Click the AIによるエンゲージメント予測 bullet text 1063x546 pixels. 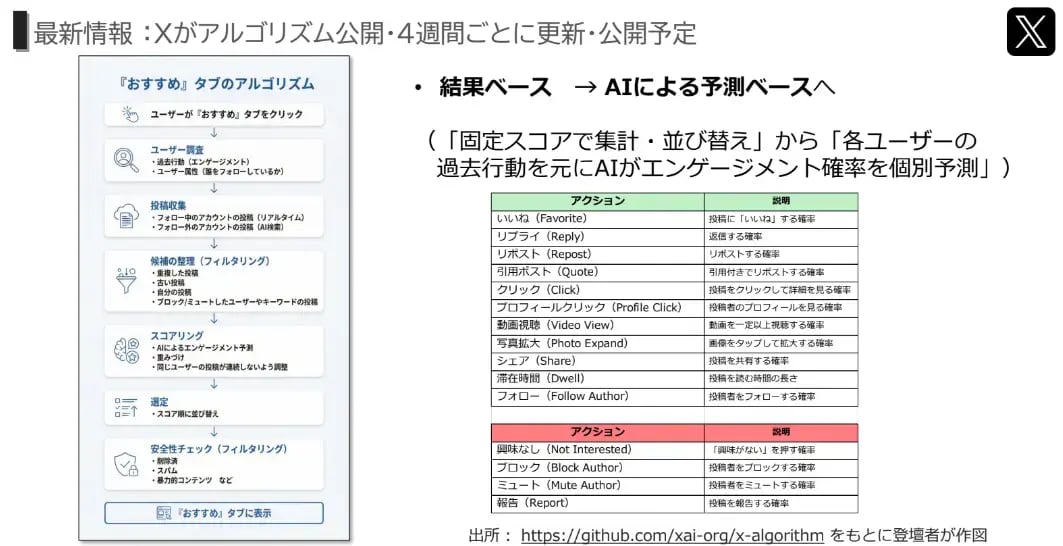coord(202,348)
